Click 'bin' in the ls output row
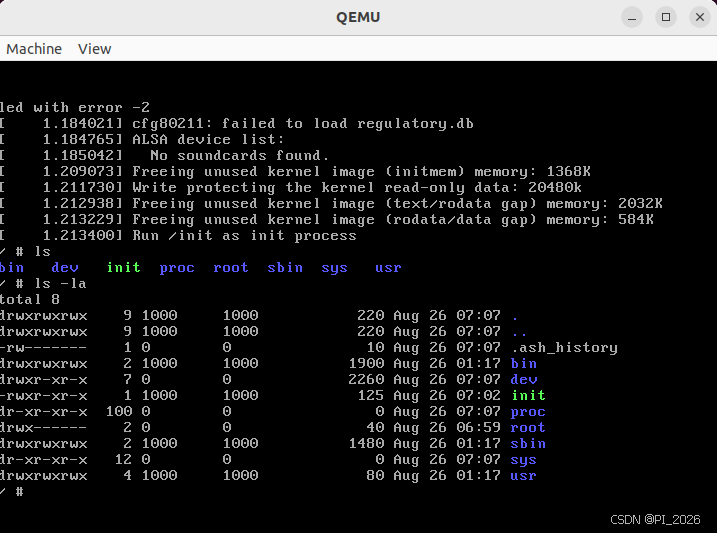Viewport: 717px width, 533px height. (12, 267)
